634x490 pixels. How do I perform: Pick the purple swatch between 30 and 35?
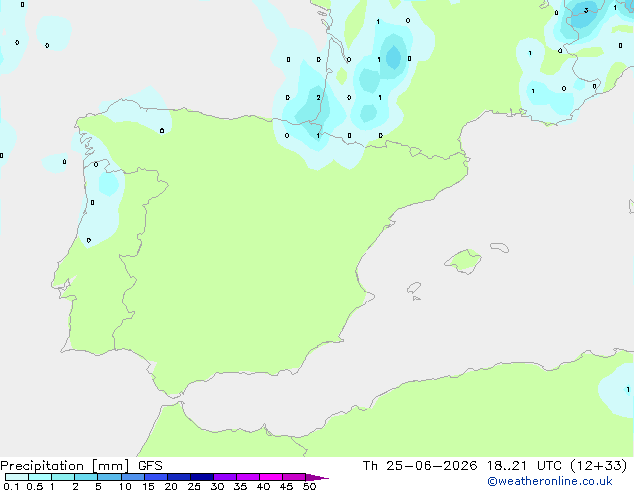pos(225,477)
